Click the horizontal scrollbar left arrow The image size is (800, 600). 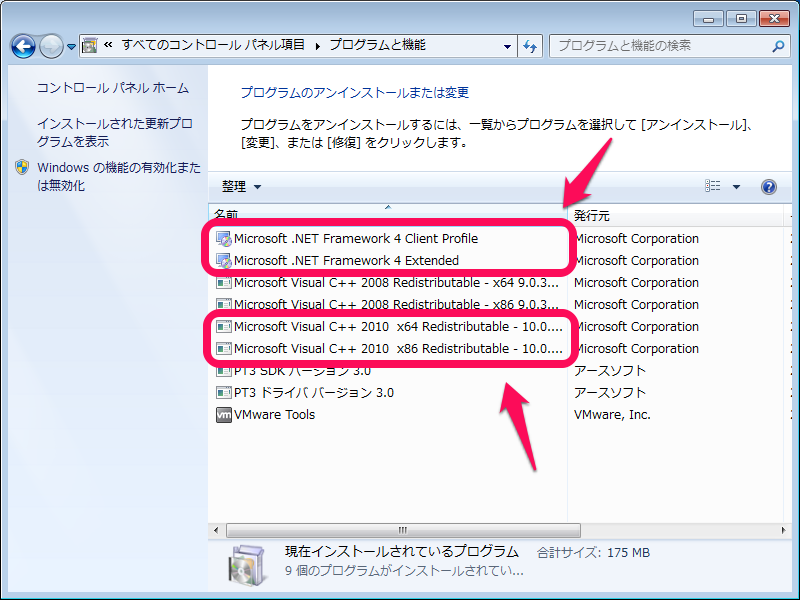pyautogui.click(x=216, y=530)
